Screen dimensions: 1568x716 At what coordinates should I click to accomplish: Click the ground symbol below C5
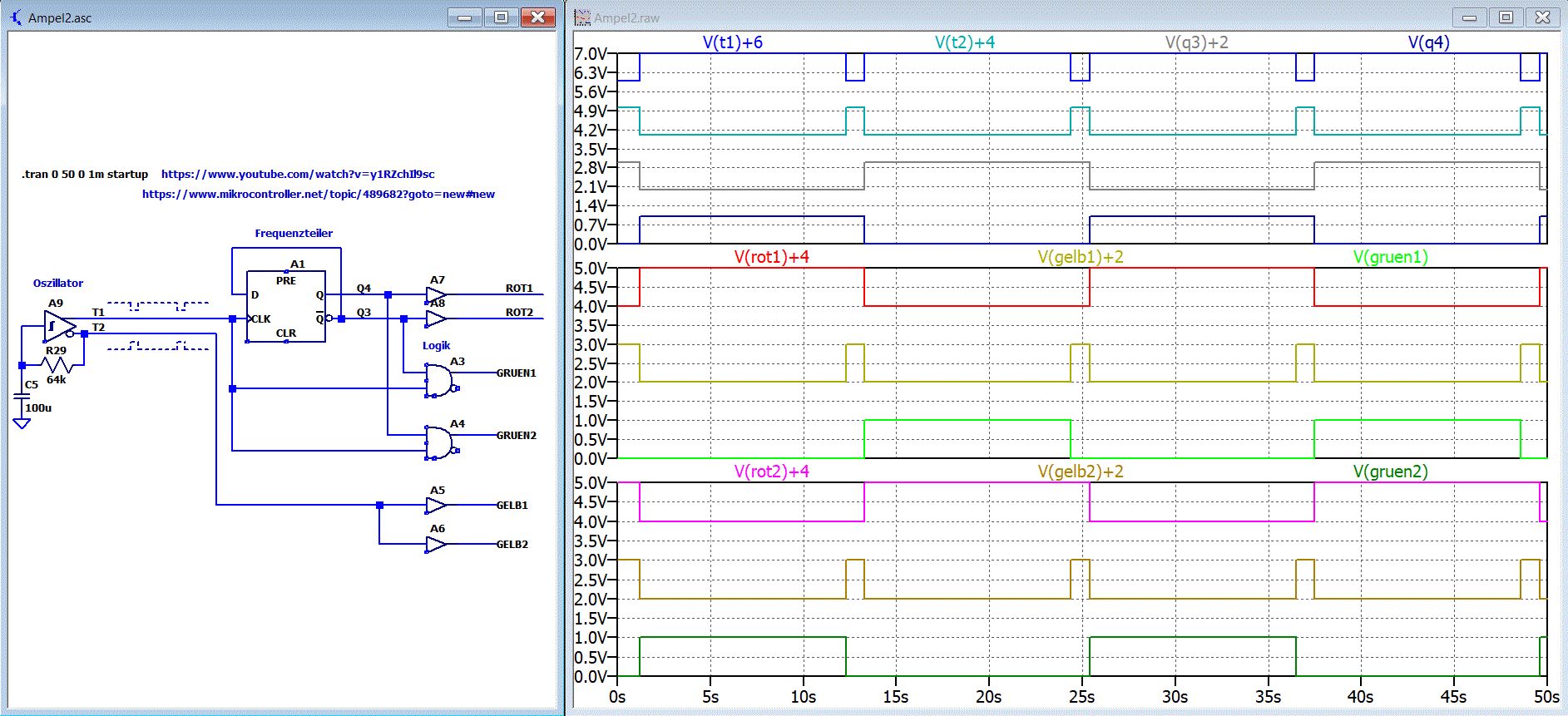point(22,423)
